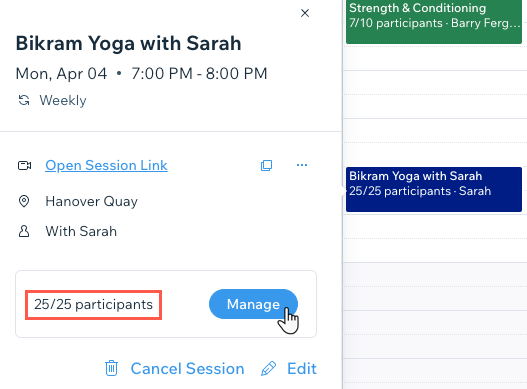This screenshot has height=389, width=527.
Task: Click the Bikram Yoga with Sarah title
Action: point(128,43)
